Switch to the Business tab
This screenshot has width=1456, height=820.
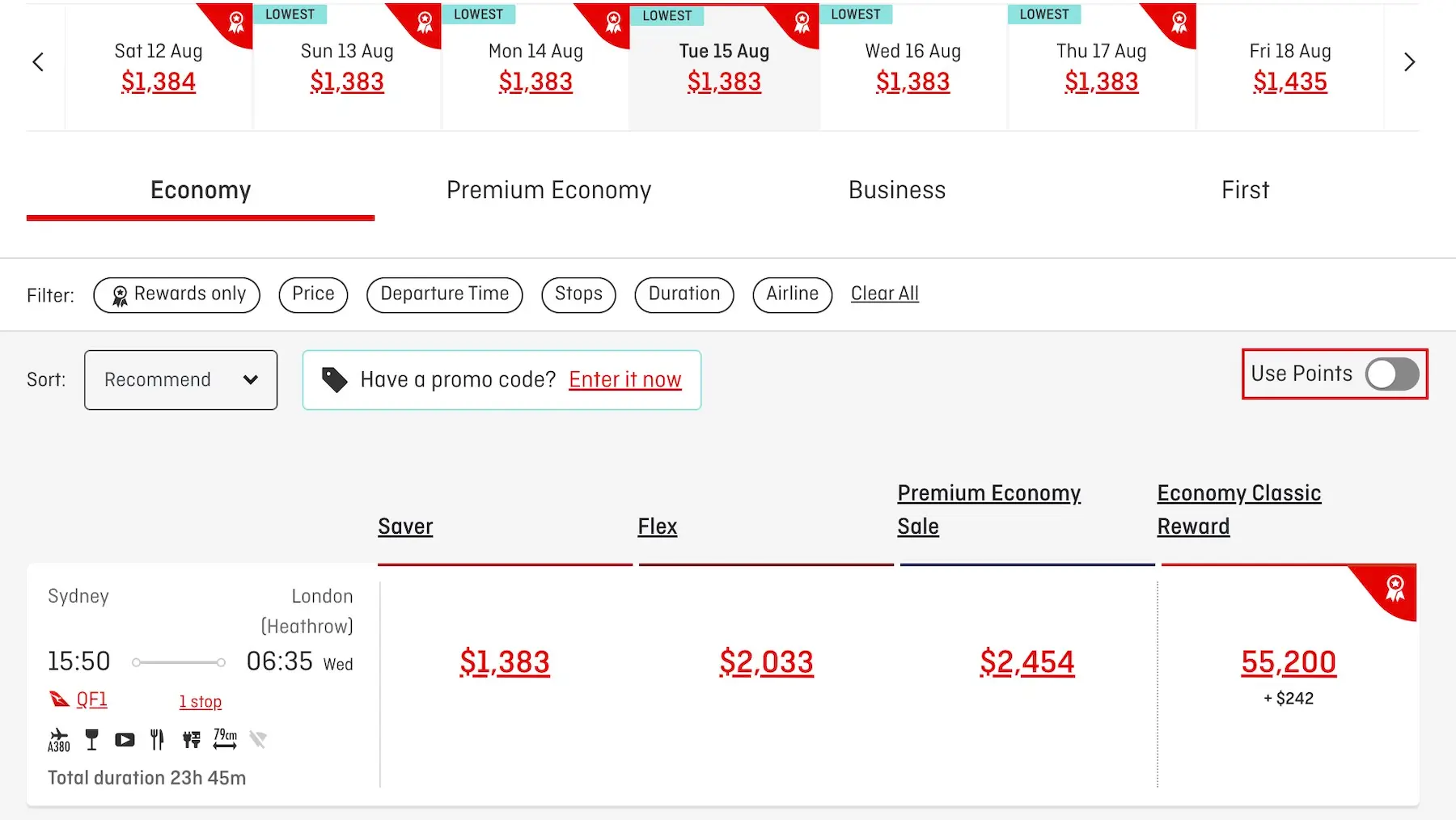pos(896,190)
